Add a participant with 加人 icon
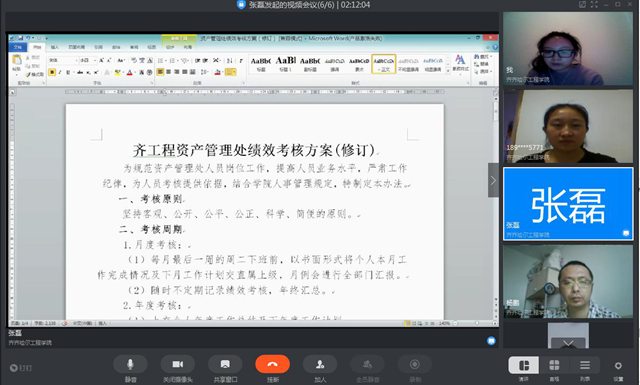Viewport: 640px width, 385px height. pyautogui.click(x=320, y=364)
